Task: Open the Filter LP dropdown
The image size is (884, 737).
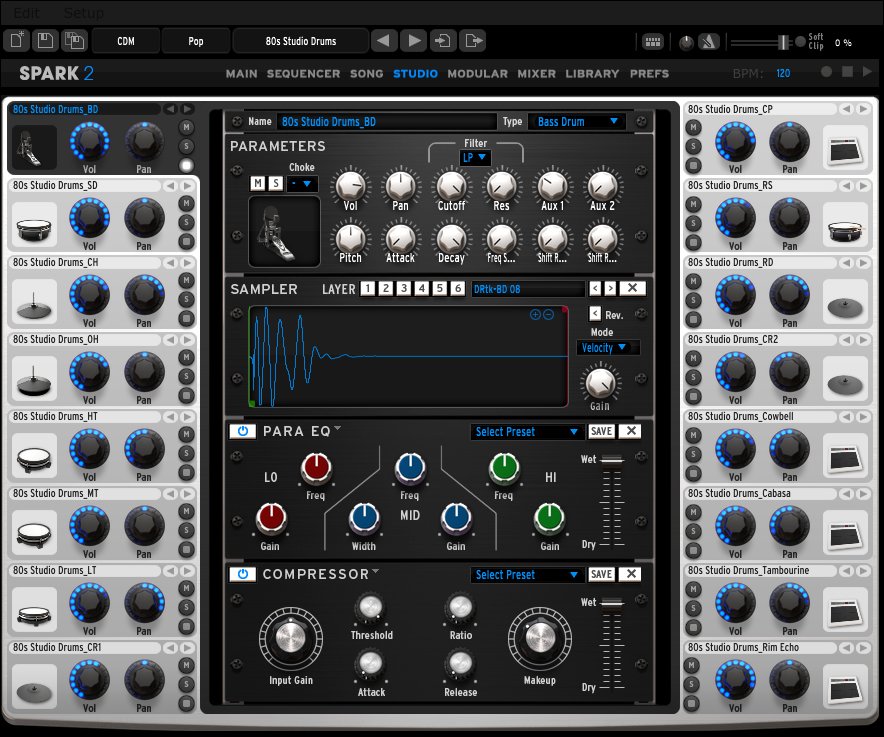Action: (x=475, y=157)
